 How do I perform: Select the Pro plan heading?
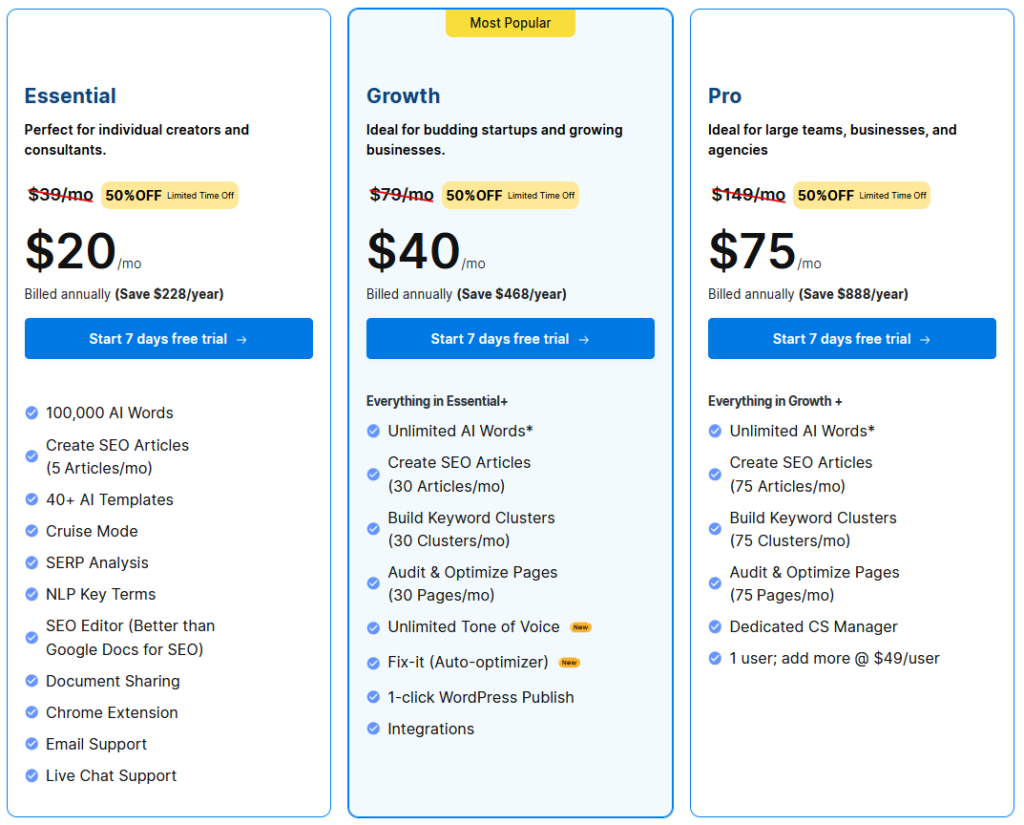[x=725, y=96]
